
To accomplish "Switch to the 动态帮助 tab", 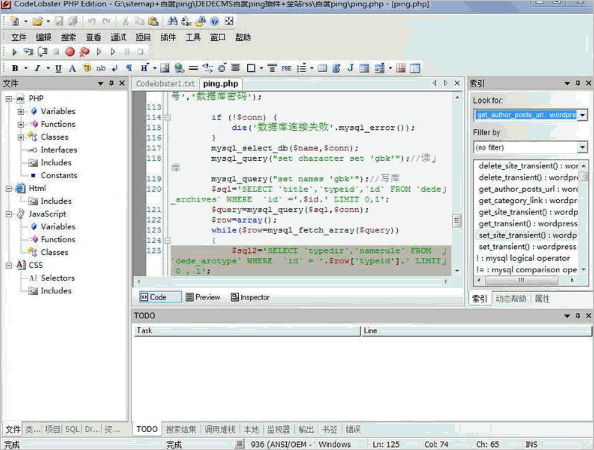I will click(x=511, y=298).
